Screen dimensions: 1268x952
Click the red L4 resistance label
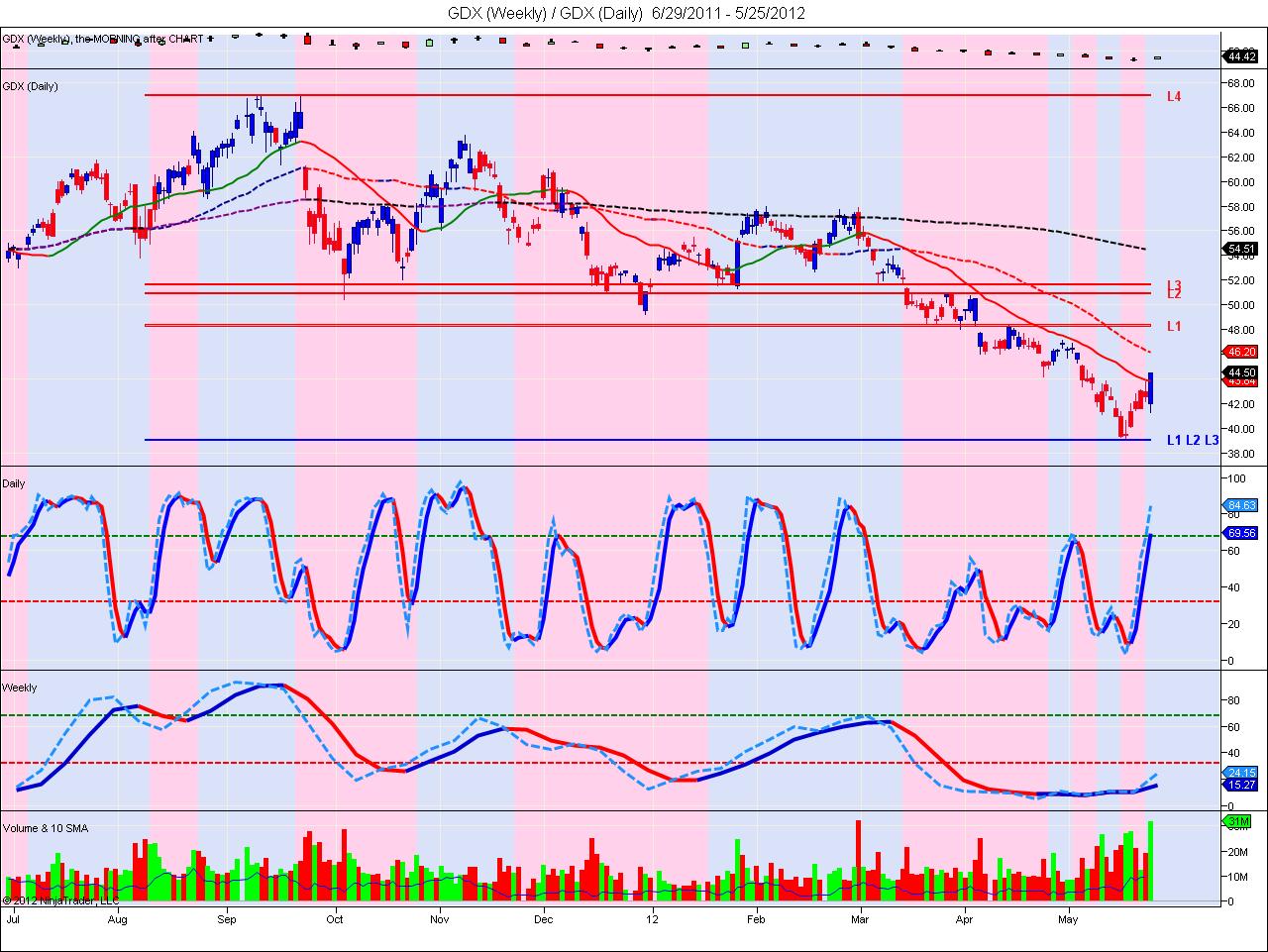[1174, 96]
